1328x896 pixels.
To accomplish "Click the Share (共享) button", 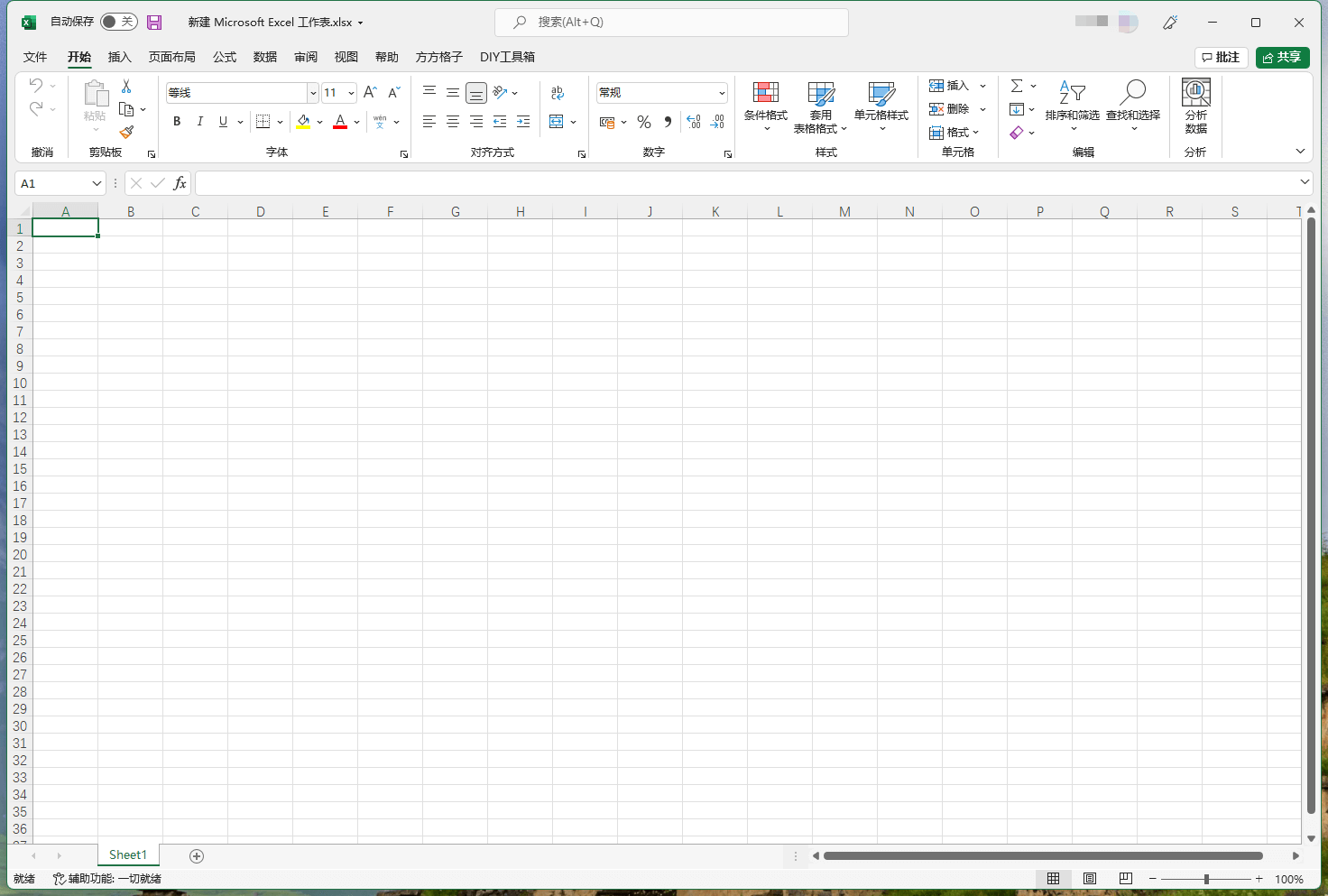I will [x=1282, y=58].
